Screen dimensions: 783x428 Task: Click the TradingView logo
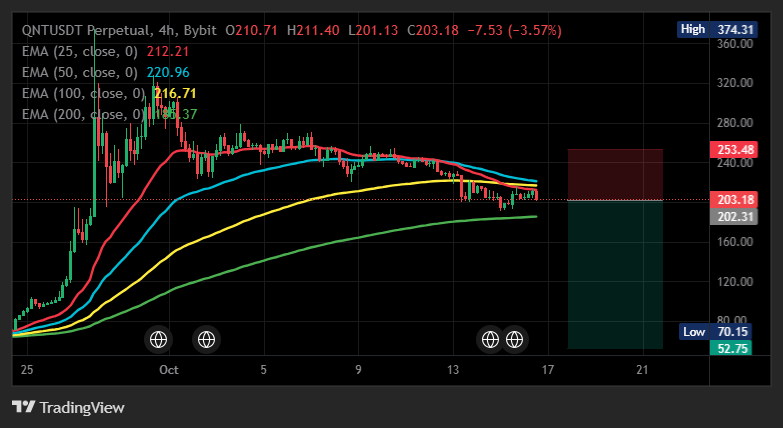(x=68, y=407)
